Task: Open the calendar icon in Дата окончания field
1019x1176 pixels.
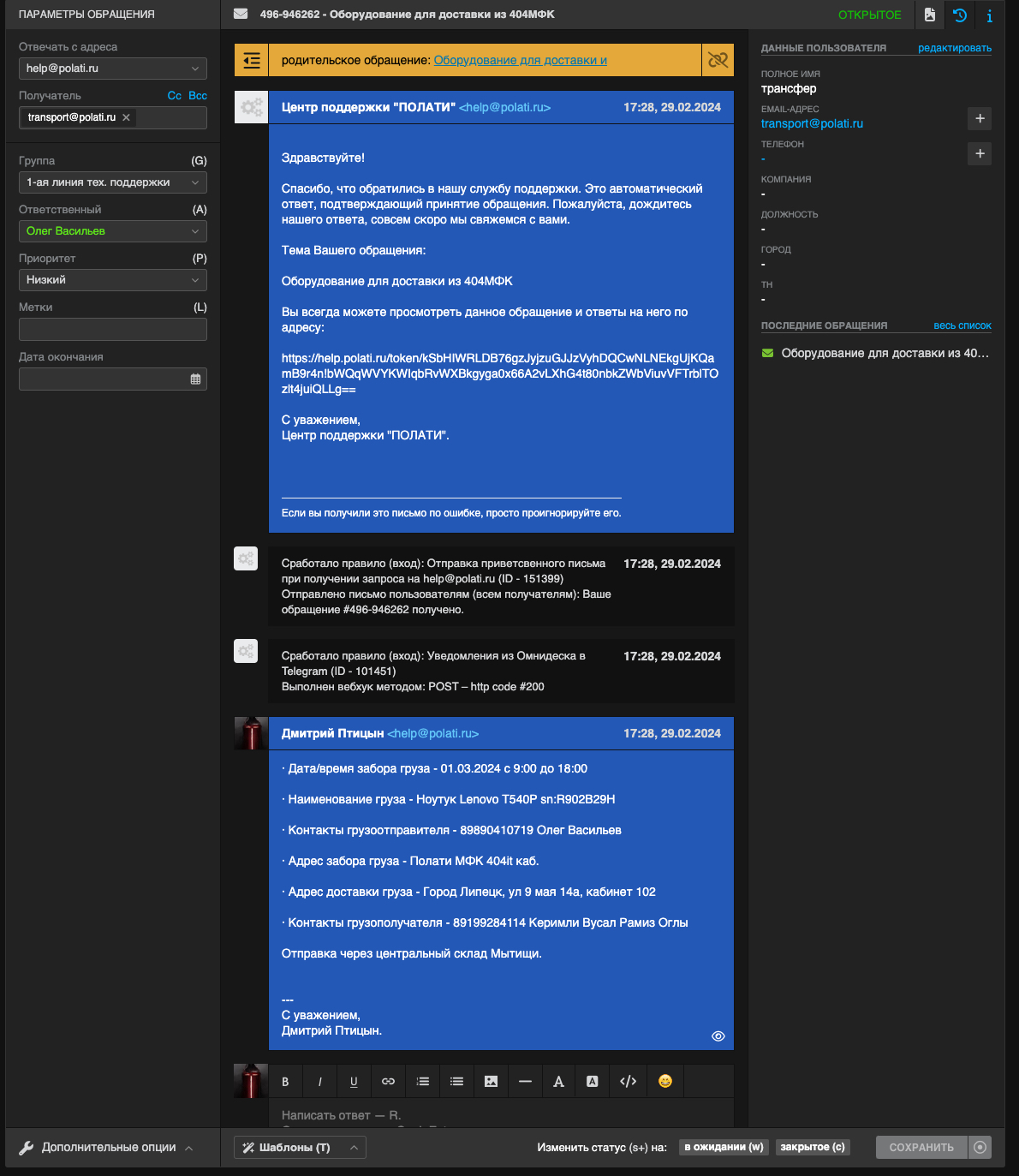Action: pyautogui.click(x=195, y=379)
